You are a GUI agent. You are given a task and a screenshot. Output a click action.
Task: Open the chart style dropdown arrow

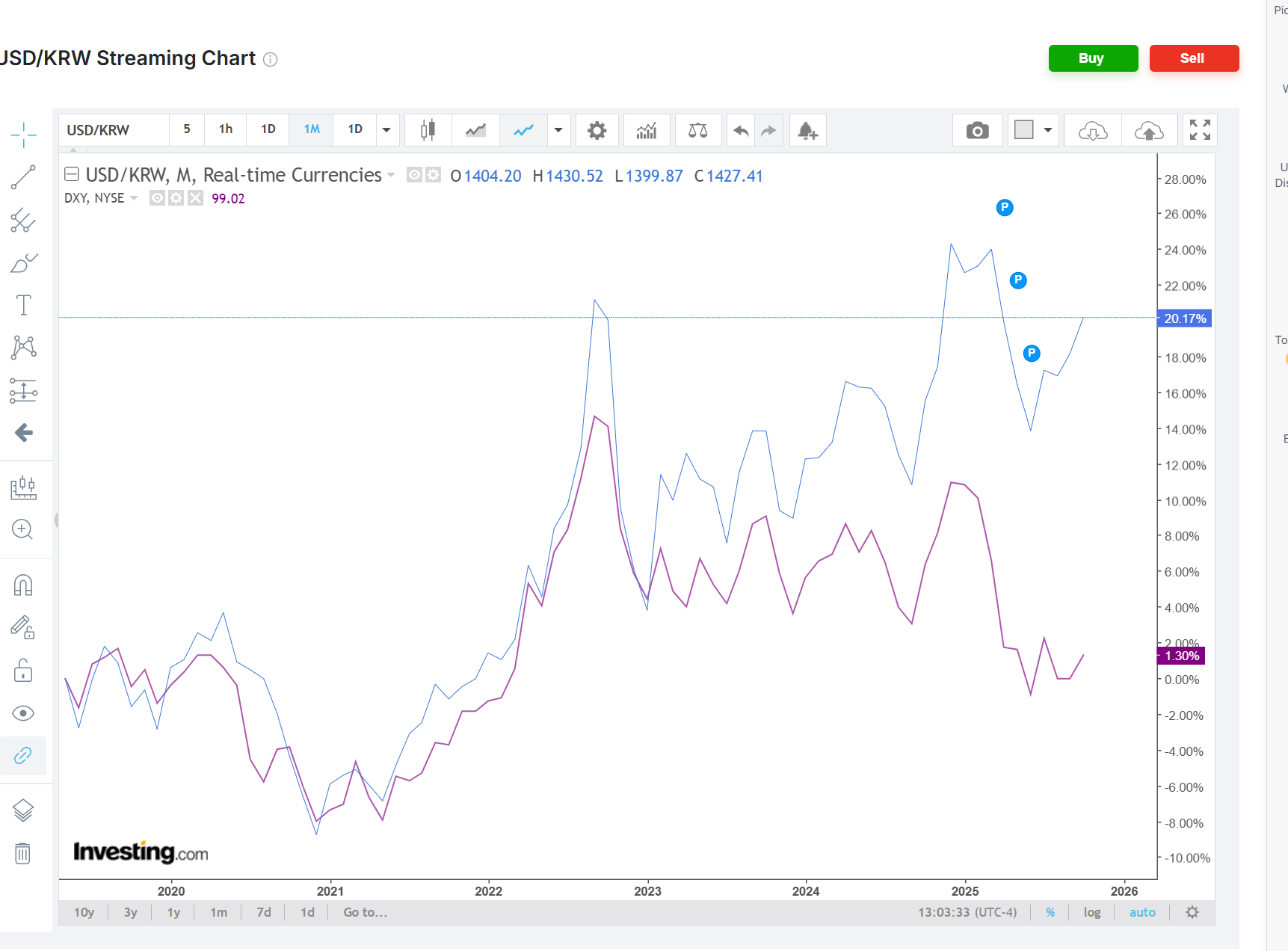tap(558, 130)
